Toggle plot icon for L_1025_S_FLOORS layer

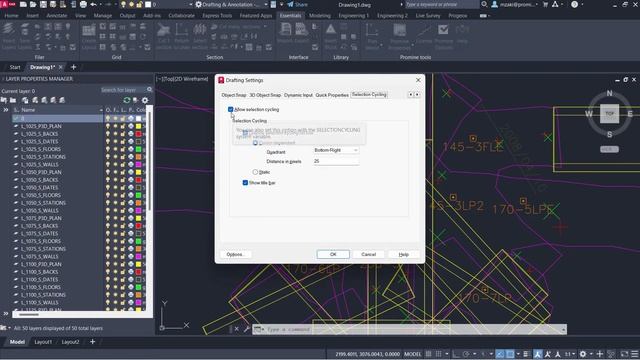(131, 149)
